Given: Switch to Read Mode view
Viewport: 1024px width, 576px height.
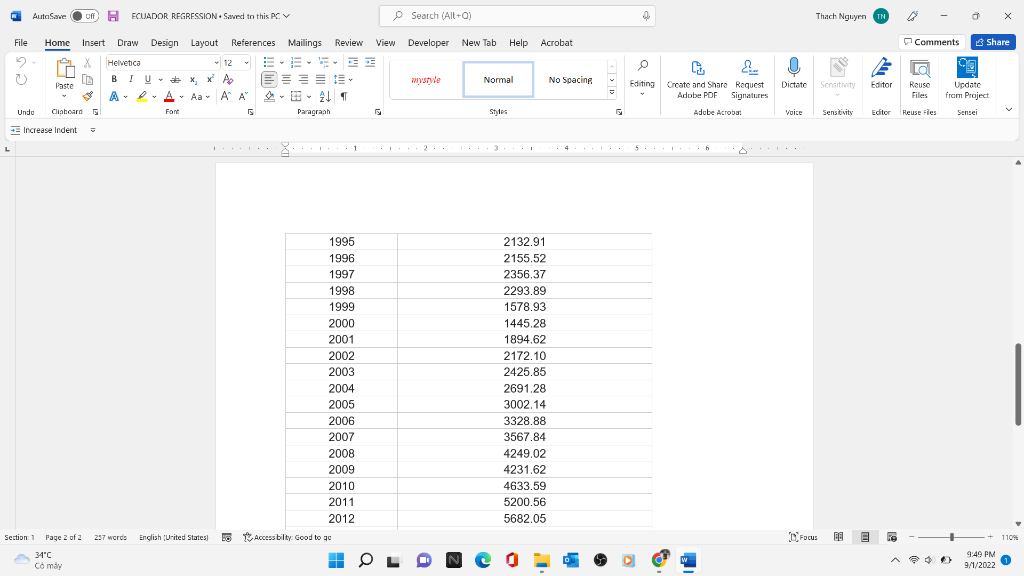Looking at the screenshot, I should (839, 537).
